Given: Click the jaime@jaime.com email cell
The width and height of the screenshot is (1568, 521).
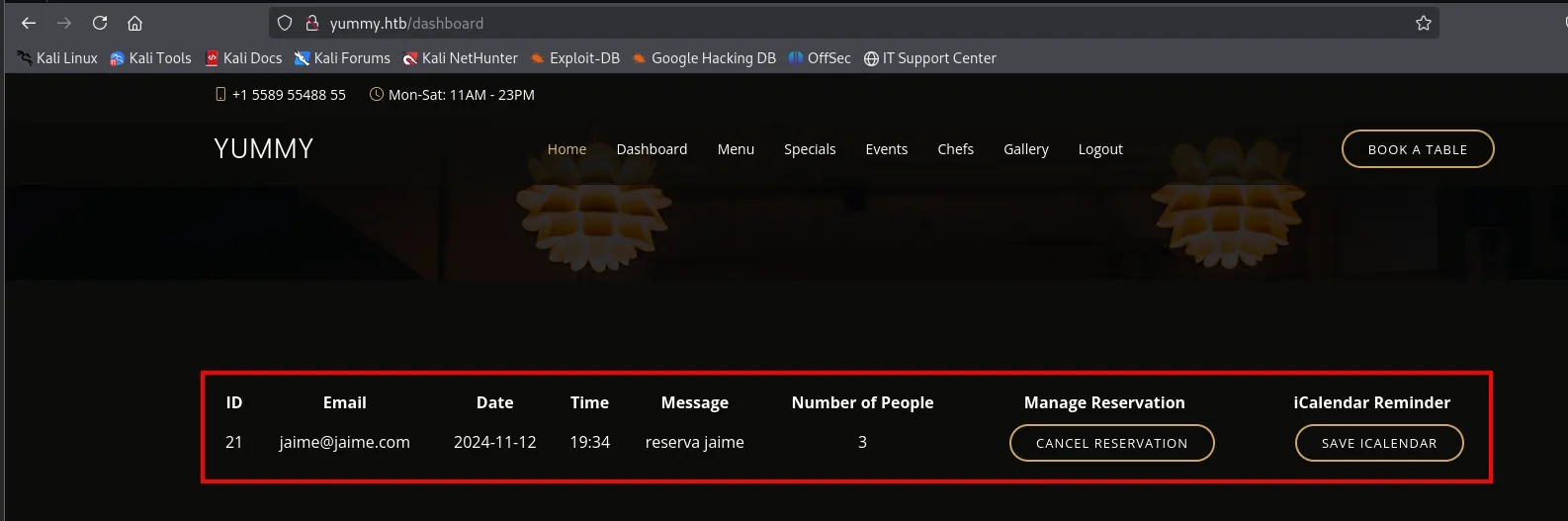Looking at the screenshot, I should (345, 442).
